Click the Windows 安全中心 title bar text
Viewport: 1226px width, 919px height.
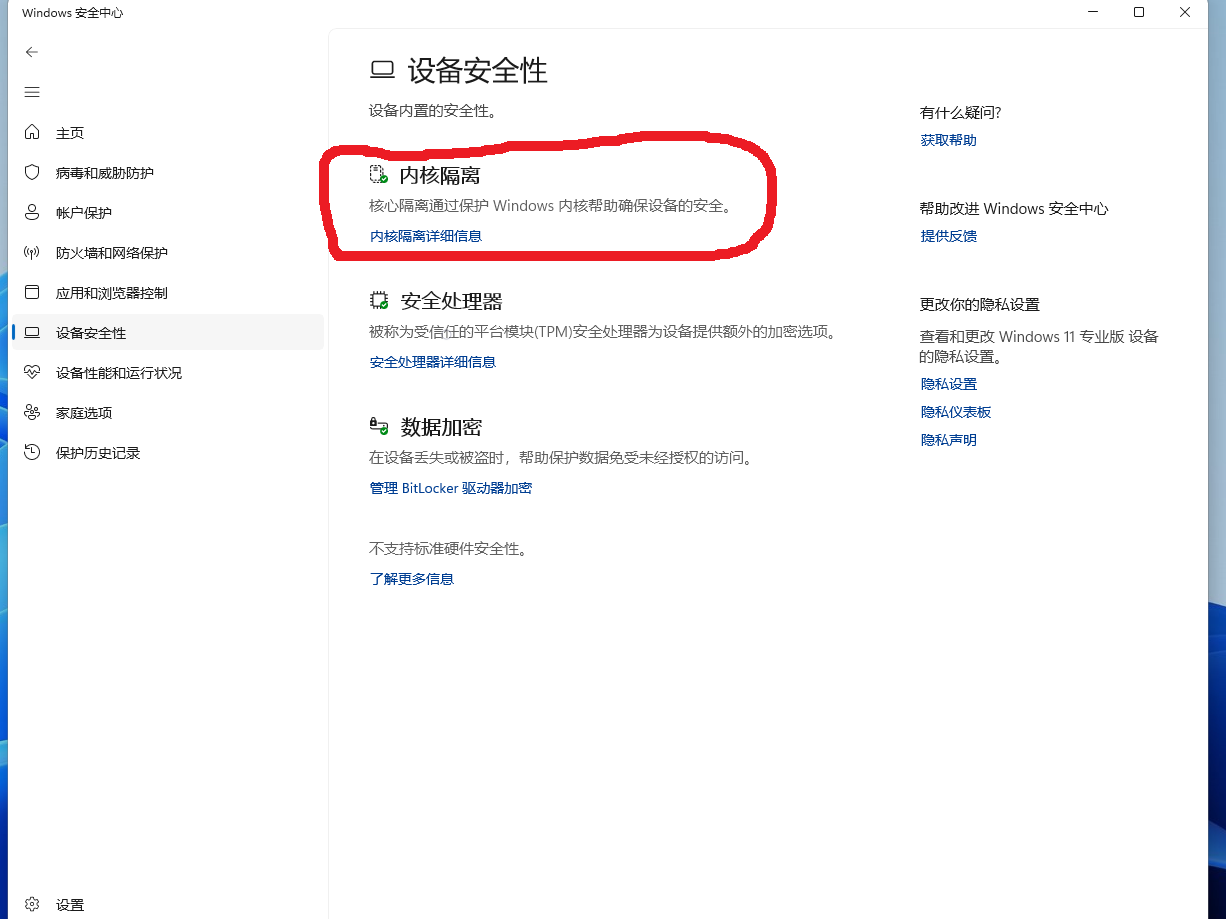click(x=73, y=13)
